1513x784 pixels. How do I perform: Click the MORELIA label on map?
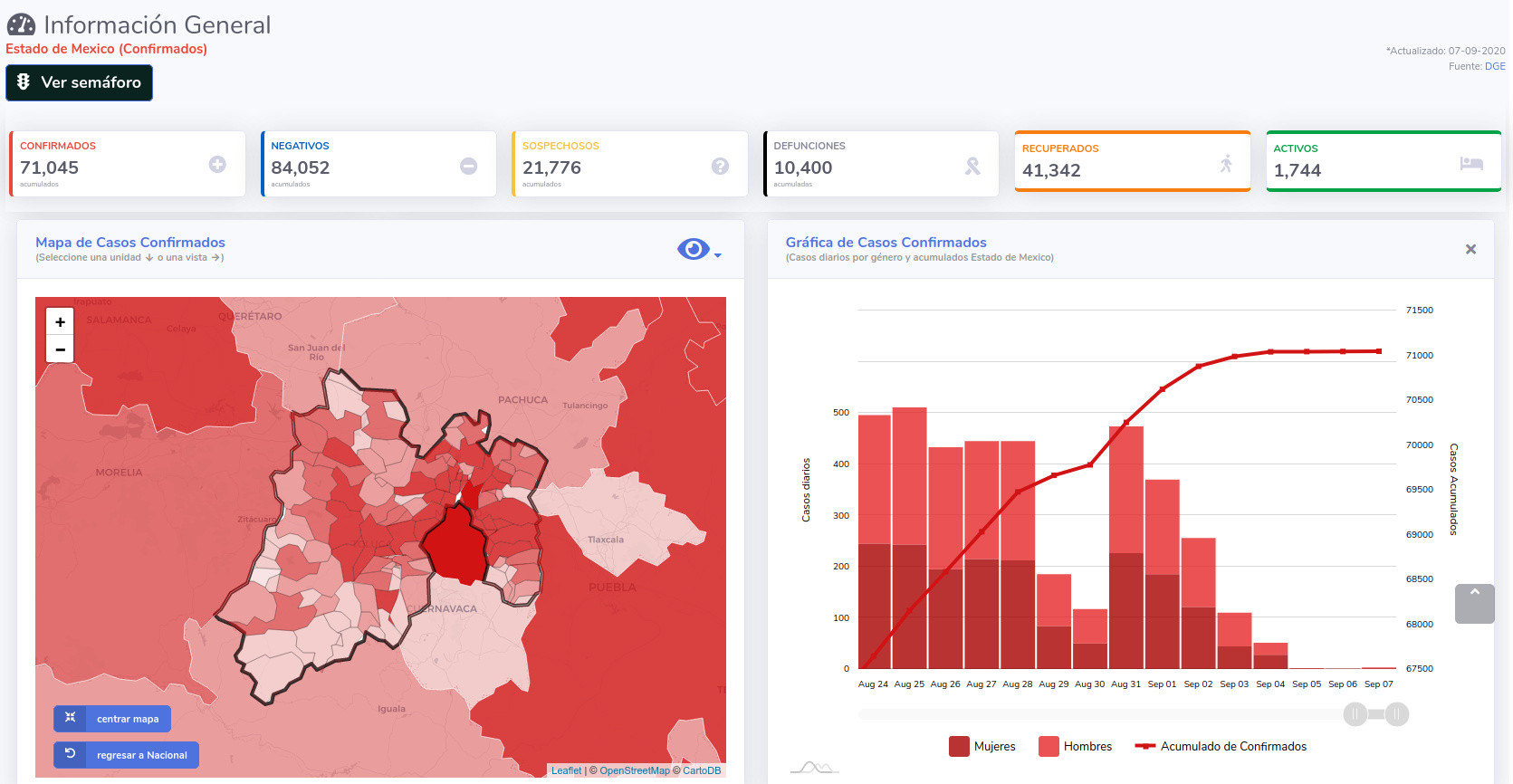point(119,472)
